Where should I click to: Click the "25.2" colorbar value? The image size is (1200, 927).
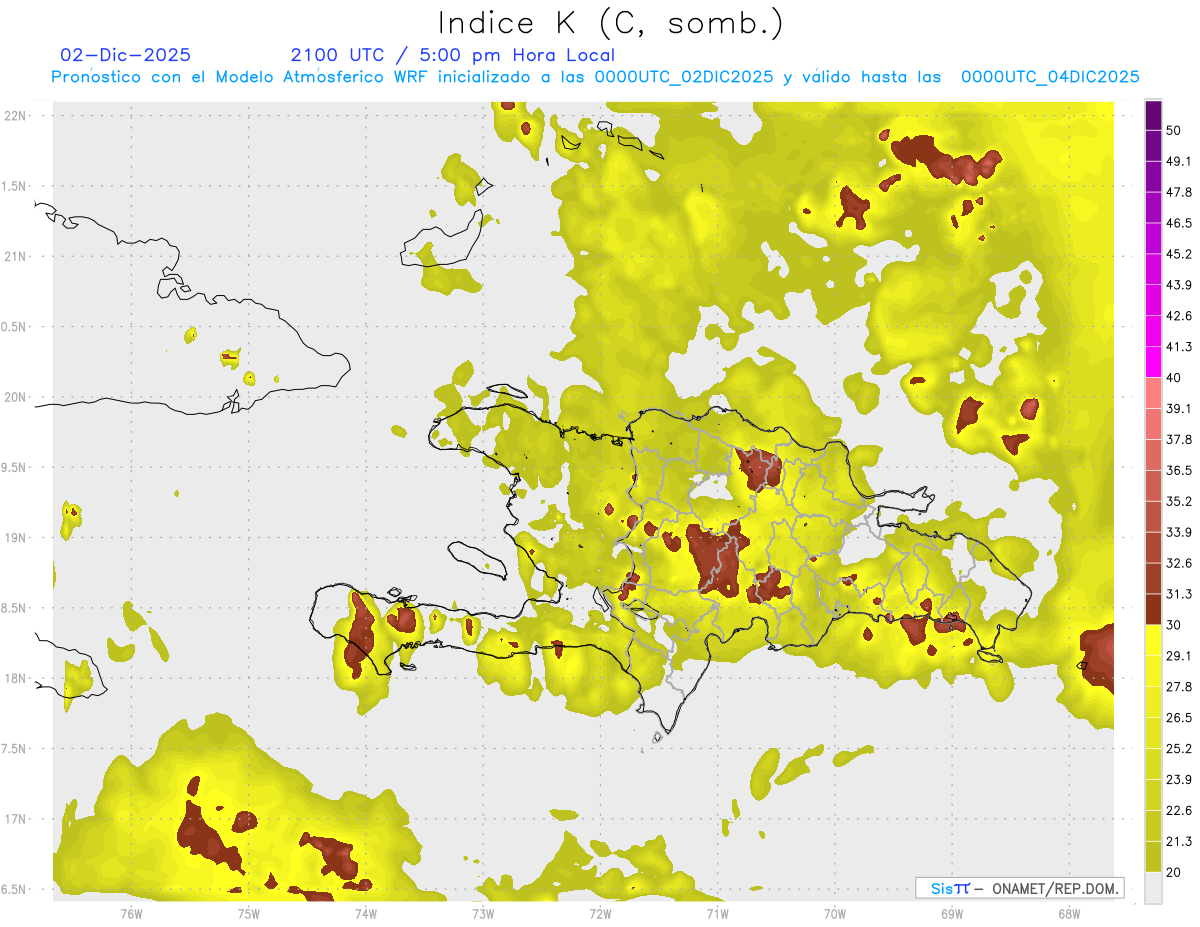point(1179,749)
